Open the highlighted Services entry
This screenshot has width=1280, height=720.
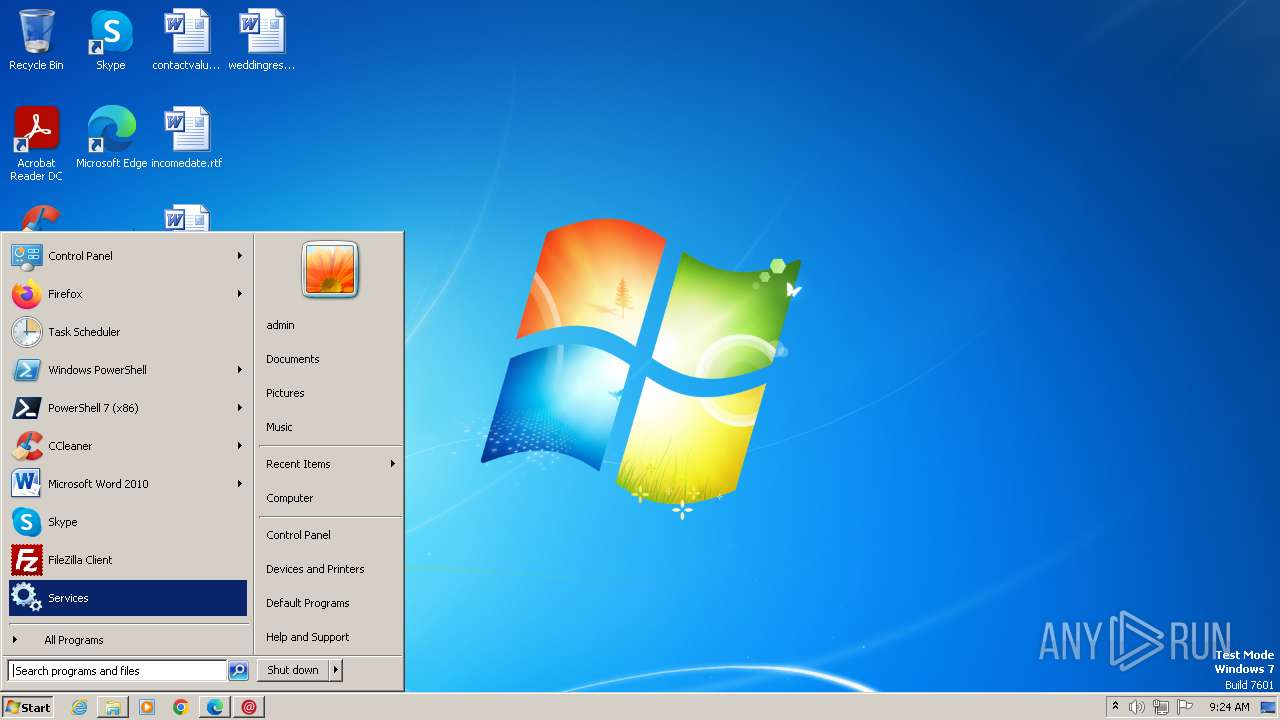[128, 598]
